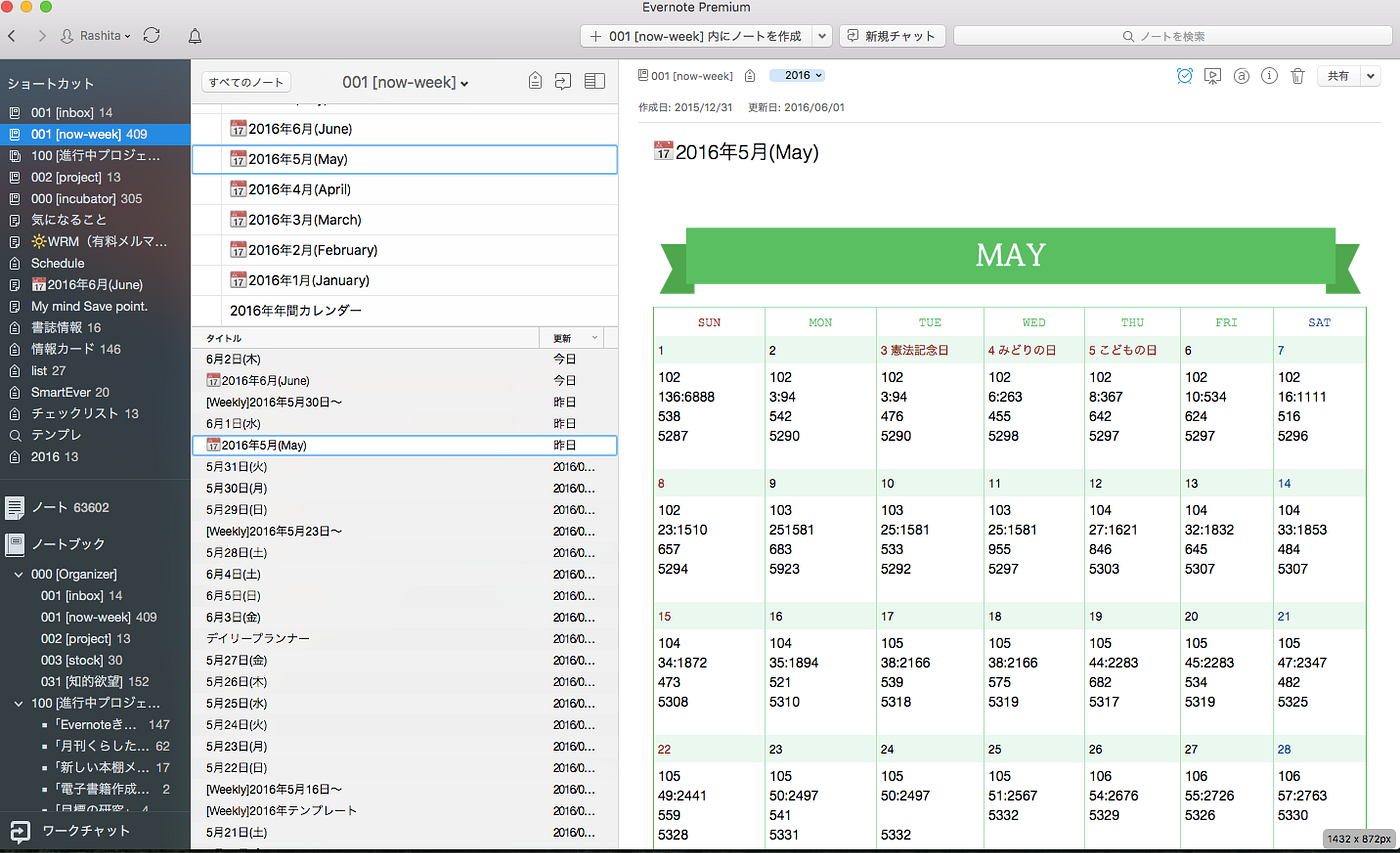The image size is (1400, 853).
Task: Open notifications bell icon
Action: coord(195,36)
